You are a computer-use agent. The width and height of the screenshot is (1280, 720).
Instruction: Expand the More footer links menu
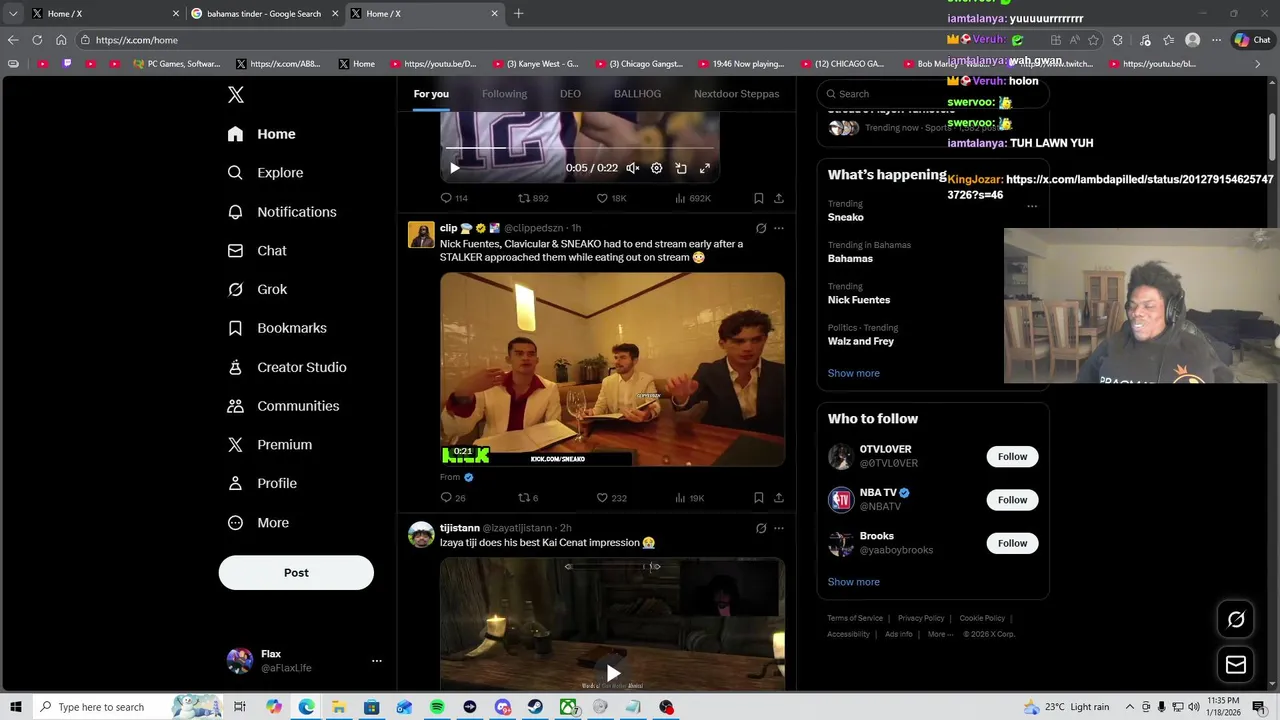click(x=940, y=635)
